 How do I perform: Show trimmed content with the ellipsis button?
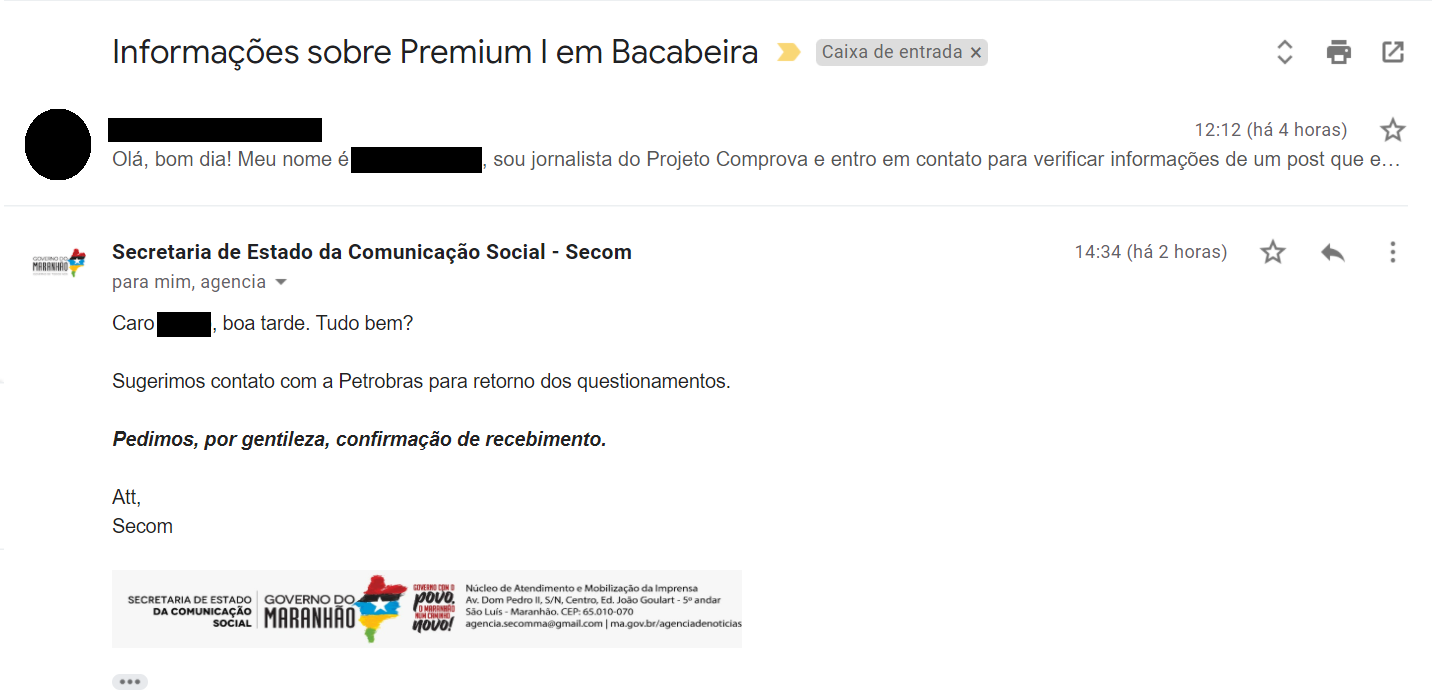click(130, 682)
